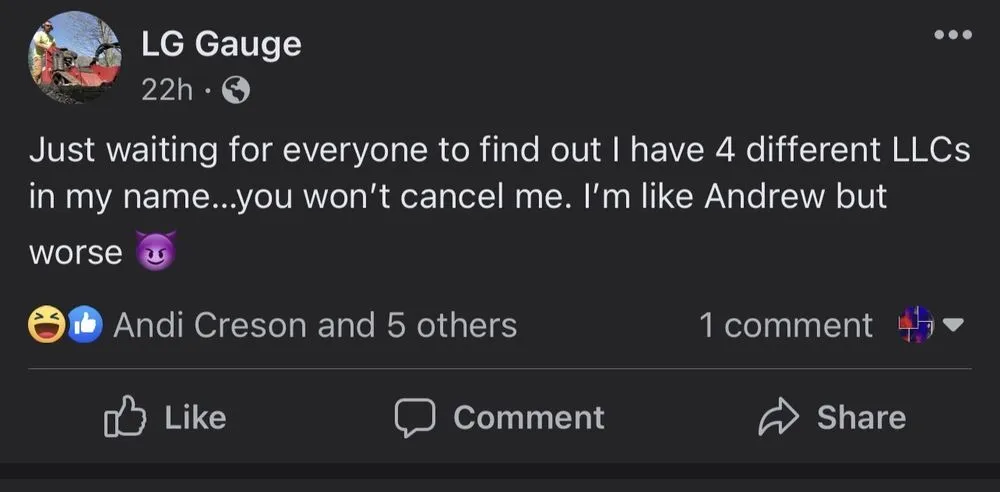The width and height of the screenshot is (1000, 492).
Task: Tap the thumbs-up icon on Like button
Action: (x=123, y=417)
